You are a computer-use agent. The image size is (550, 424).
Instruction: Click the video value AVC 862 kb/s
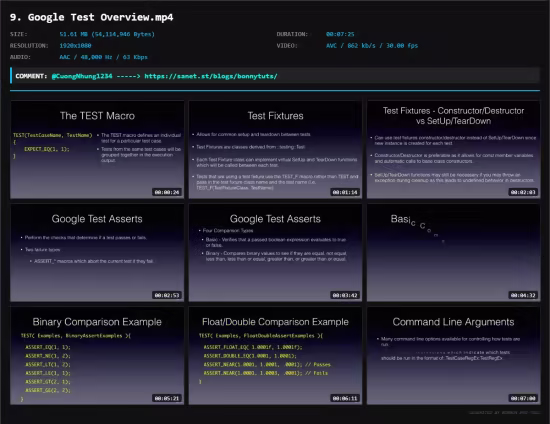point(372,46)
